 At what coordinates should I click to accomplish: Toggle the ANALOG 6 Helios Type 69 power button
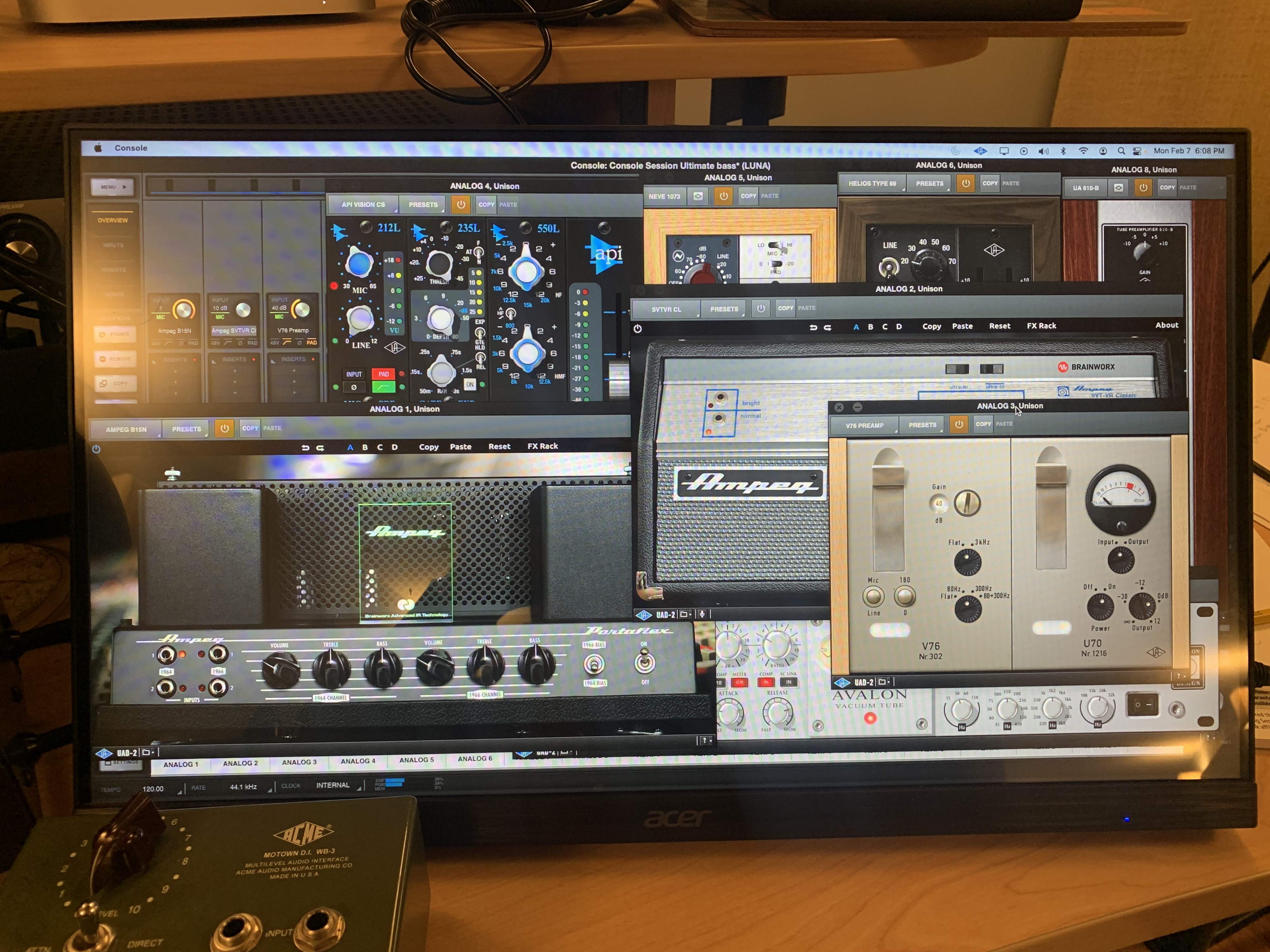(x=966, y=184)
